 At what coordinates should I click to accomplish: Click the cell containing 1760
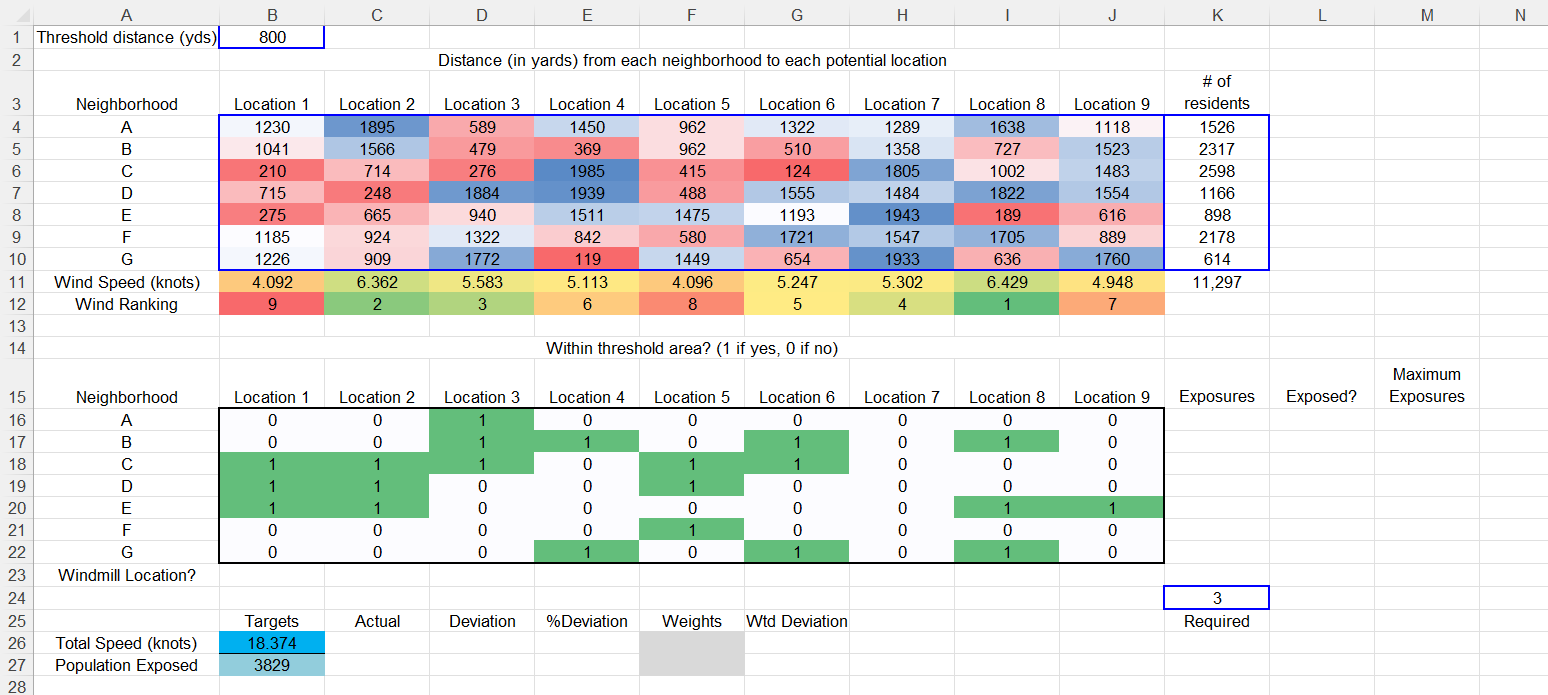point(1112,259)
